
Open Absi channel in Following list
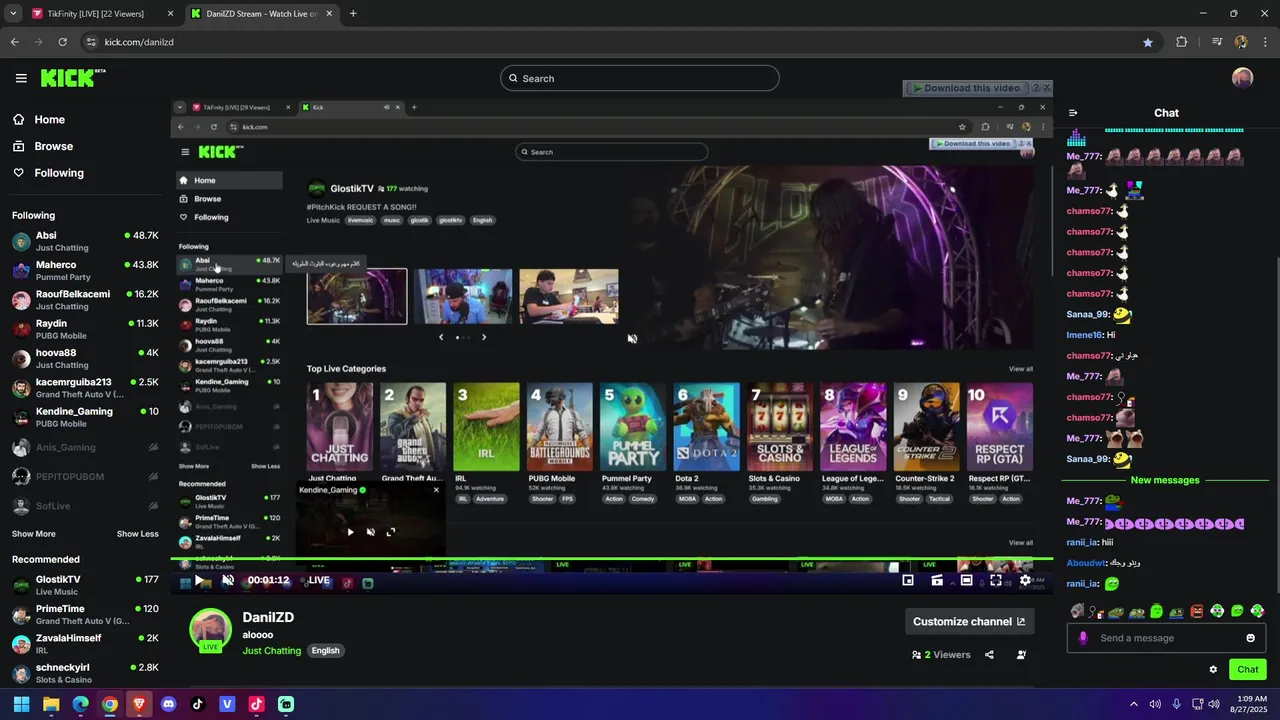pyautogui.click(x=85, y=241)
